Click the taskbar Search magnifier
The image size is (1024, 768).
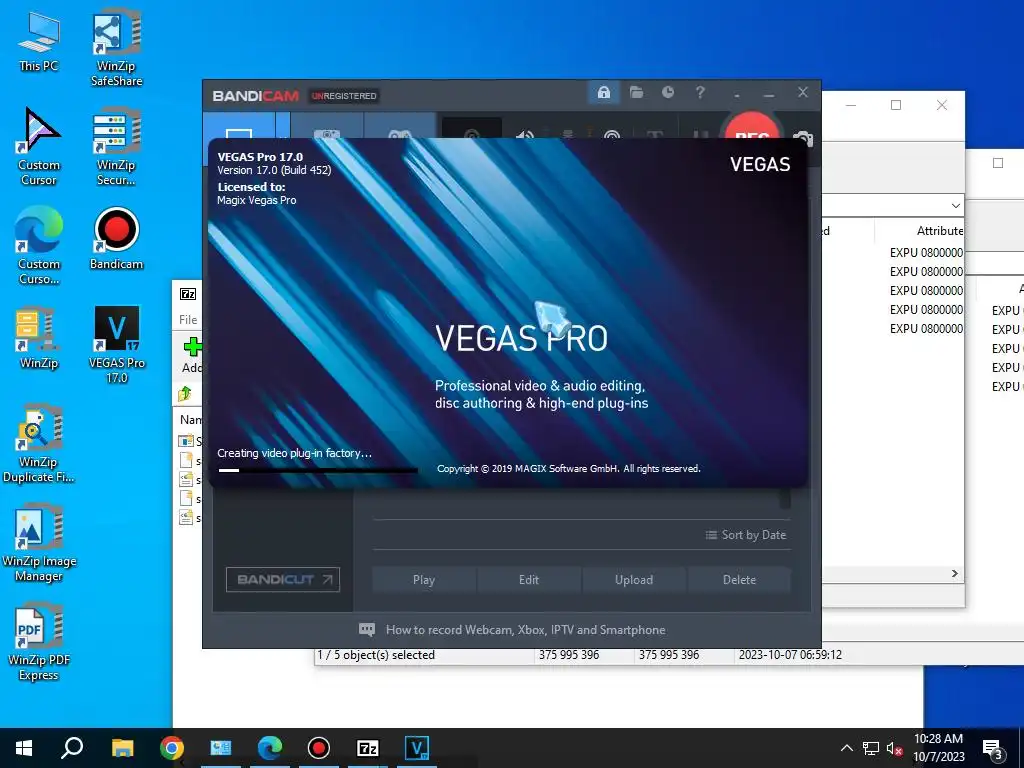tap(72, 747)
